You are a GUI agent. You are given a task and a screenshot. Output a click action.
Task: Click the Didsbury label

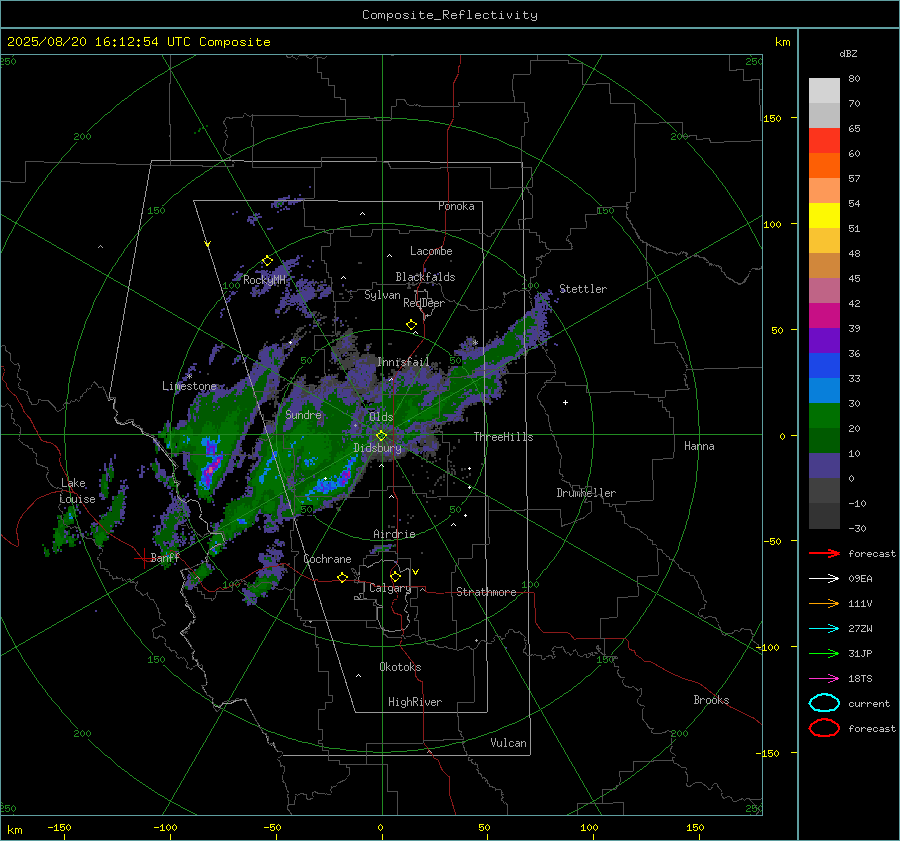pos(377,448)
